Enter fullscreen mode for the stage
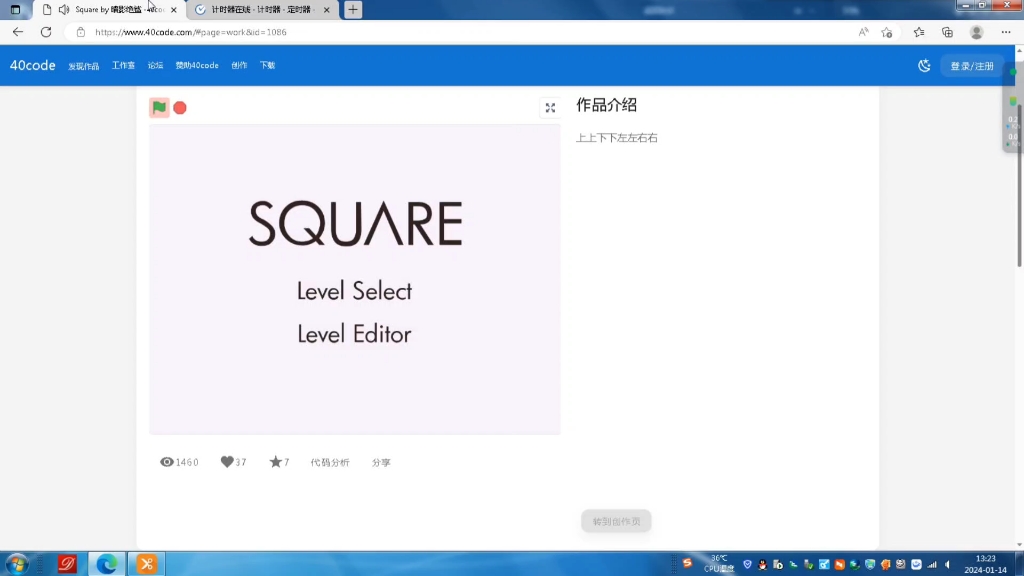The width and height of the screenshot is (1024, 576). [x=550, y=108]
